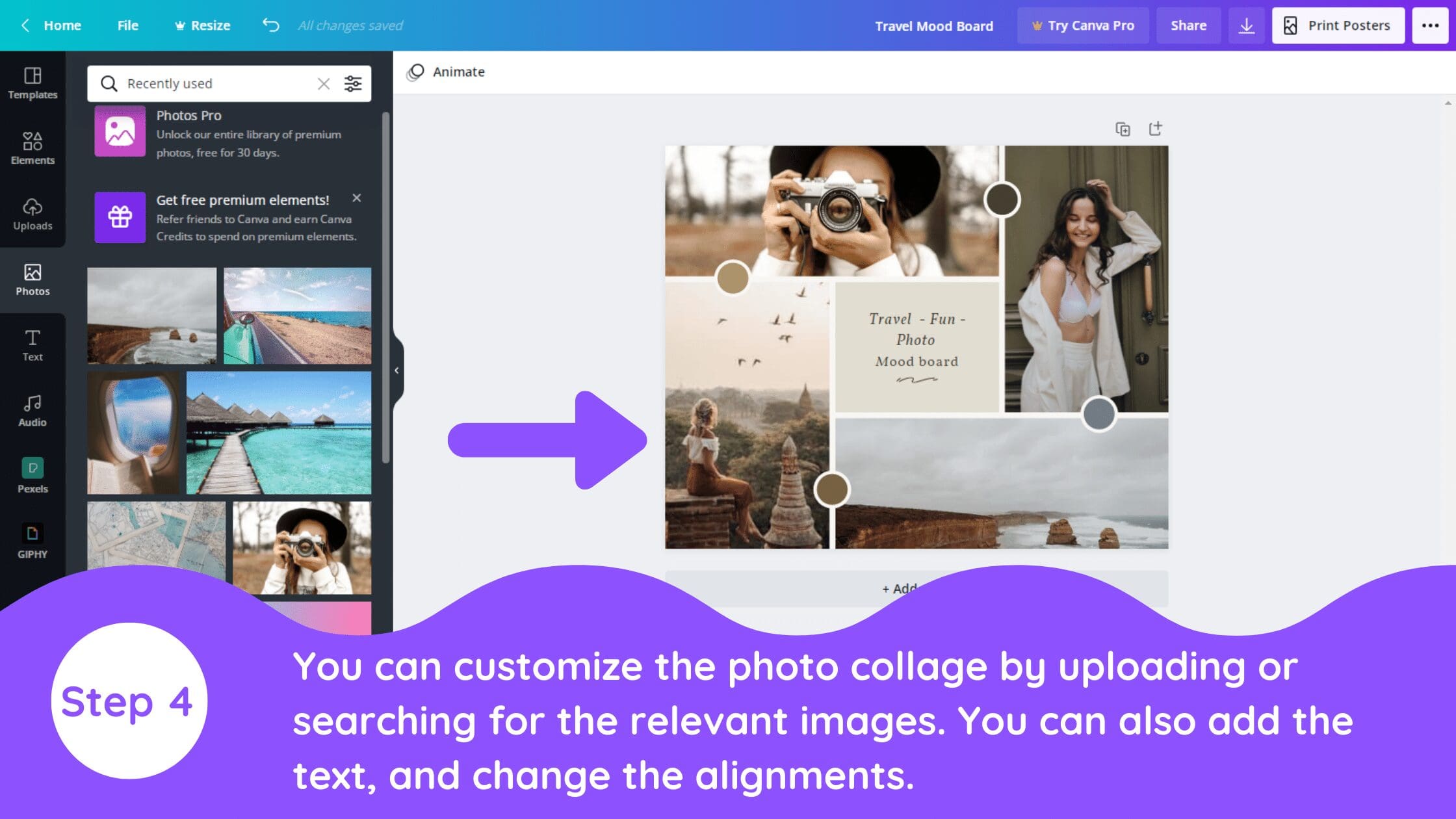Click Try Canva Pro button
The width and height of the screenshot is (1456, 819).
(x=1083, y=25)
